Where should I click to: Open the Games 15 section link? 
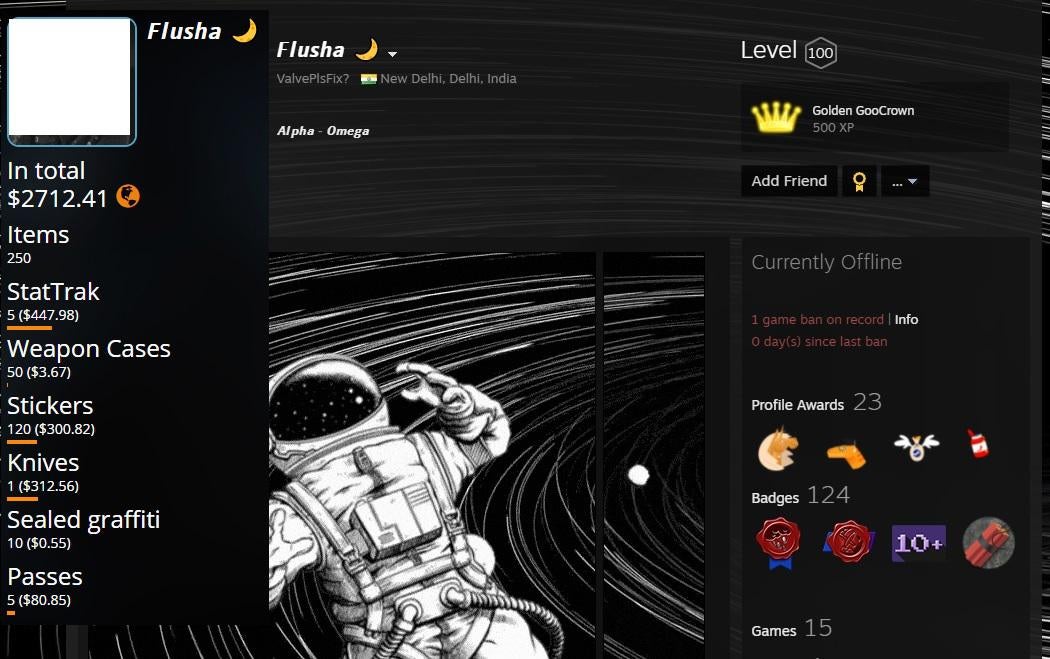tap(792, 628)
